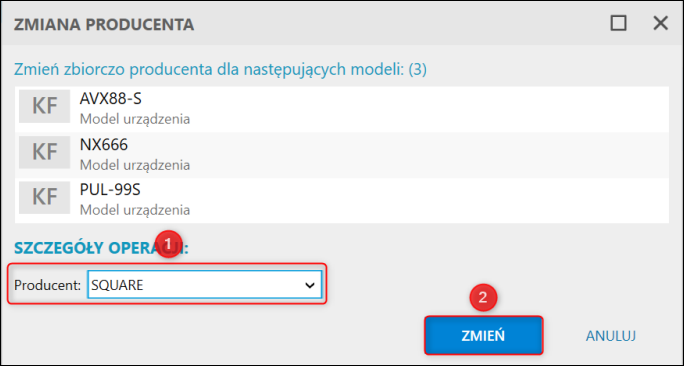
Task: Click the KF icon beside NX666
Action: [x=44, y=152]
